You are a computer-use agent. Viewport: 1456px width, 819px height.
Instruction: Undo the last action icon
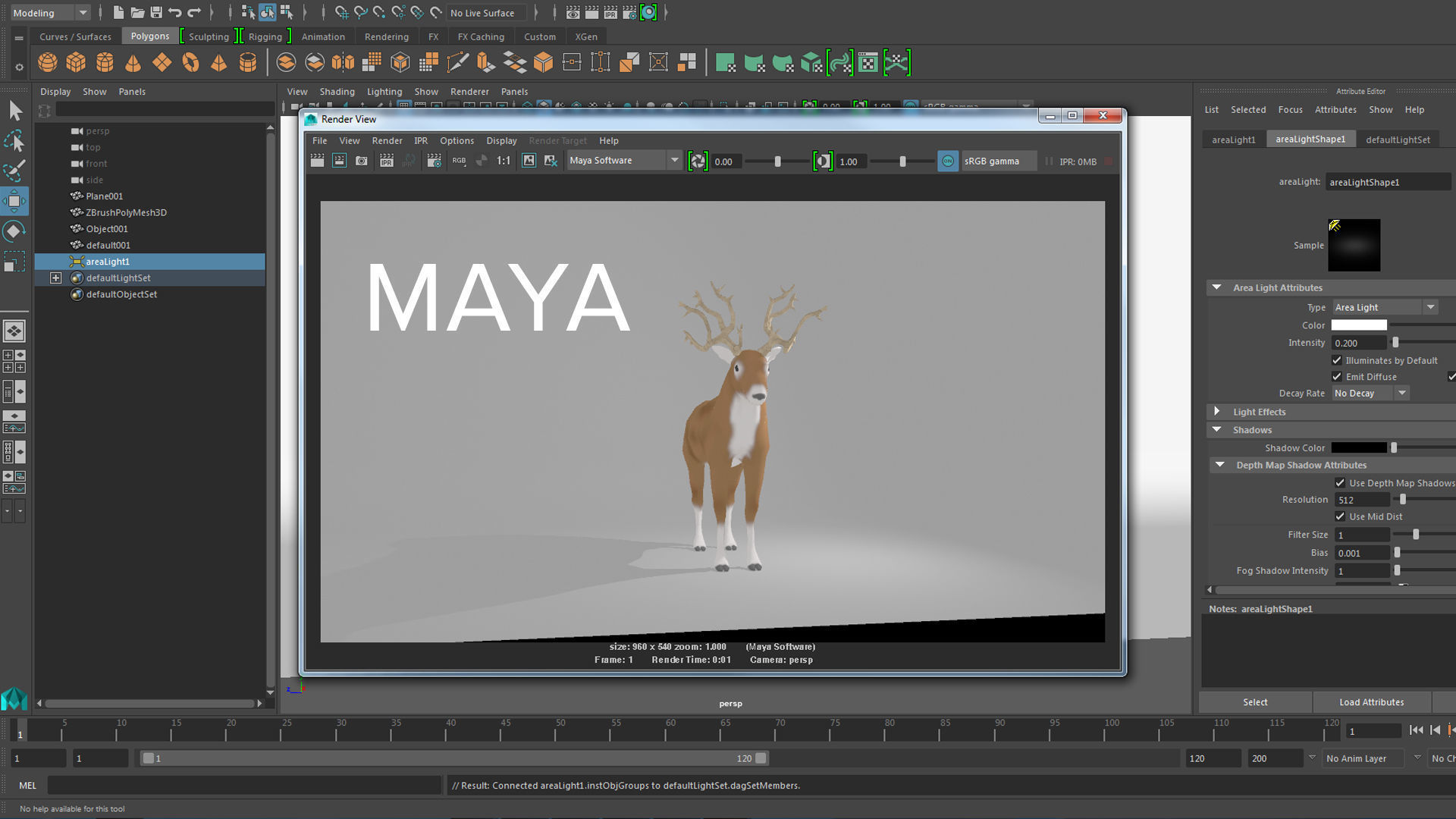click(175, 12)
